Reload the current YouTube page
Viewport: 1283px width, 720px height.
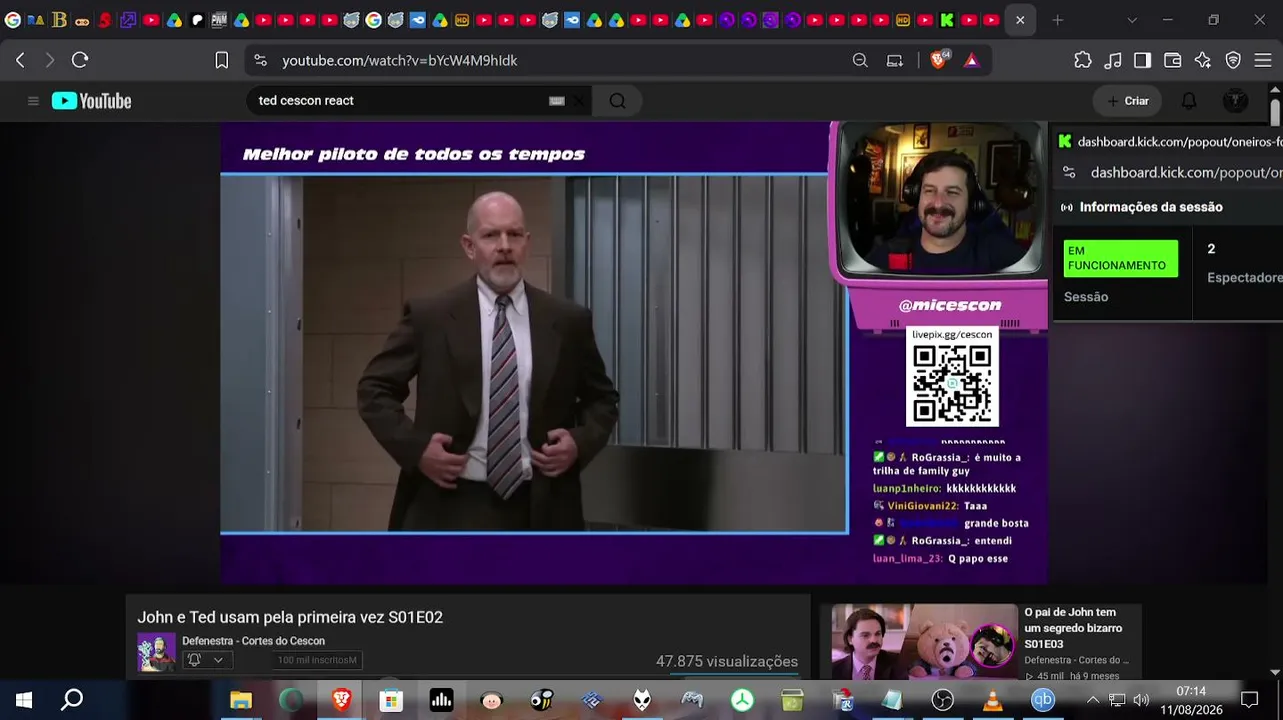80,60
